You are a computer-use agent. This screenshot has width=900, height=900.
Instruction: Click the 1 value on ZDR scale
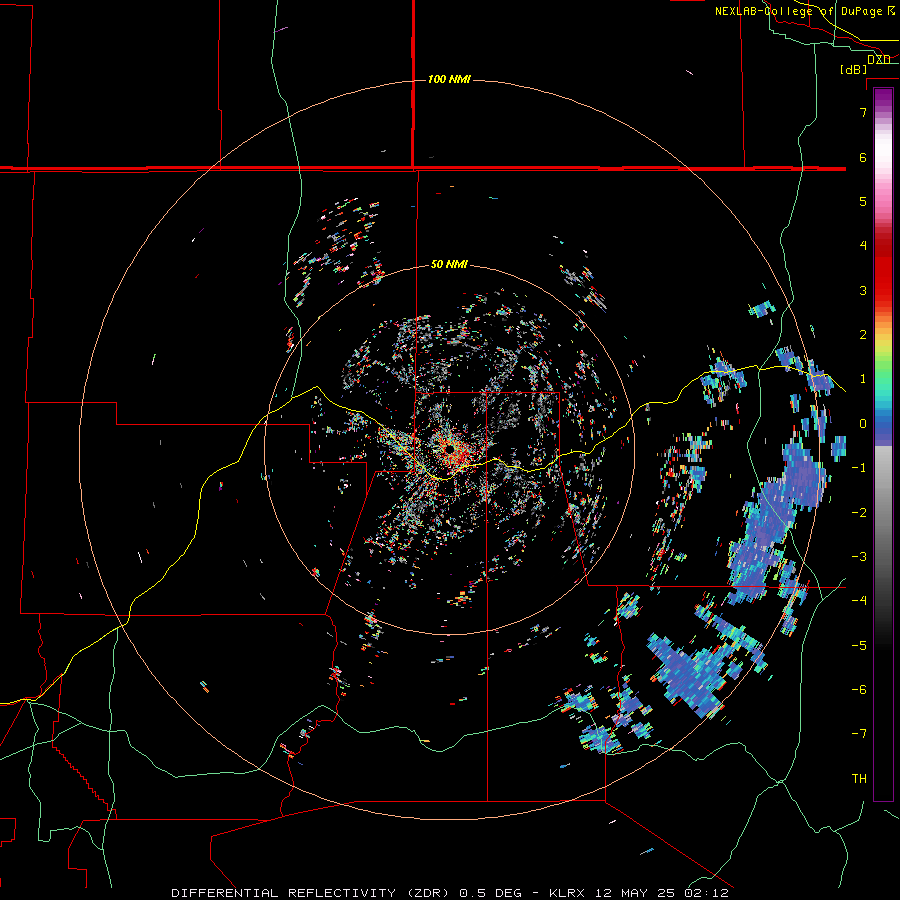coord(863,379)
